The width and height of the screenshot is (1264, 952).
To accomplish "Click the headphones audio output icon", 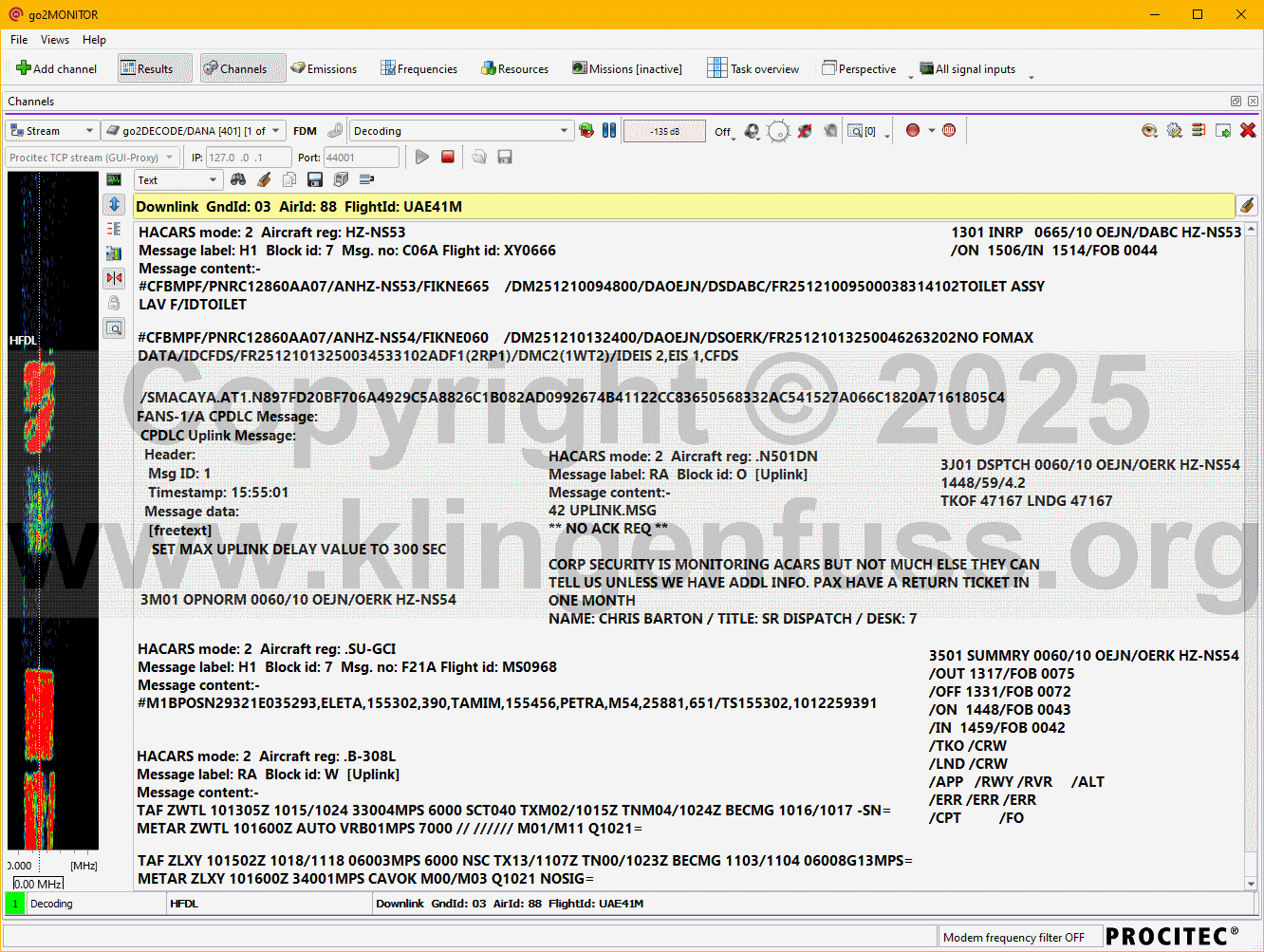I will pyautogui.click(x=752, y=131).
